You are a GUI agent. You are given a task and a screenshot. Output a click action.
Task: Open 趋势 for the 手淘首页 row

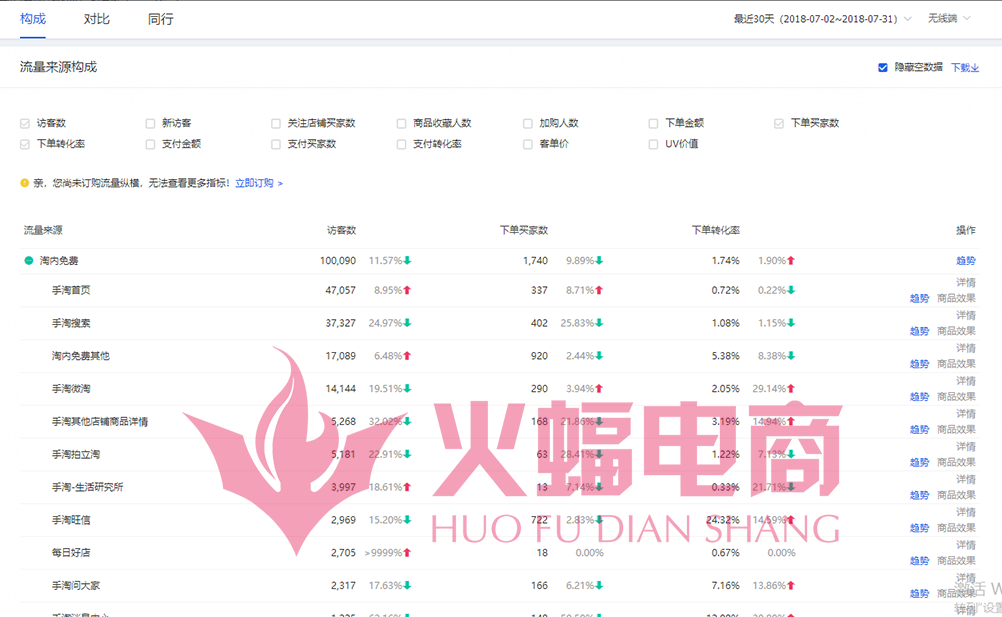[920, 298]
